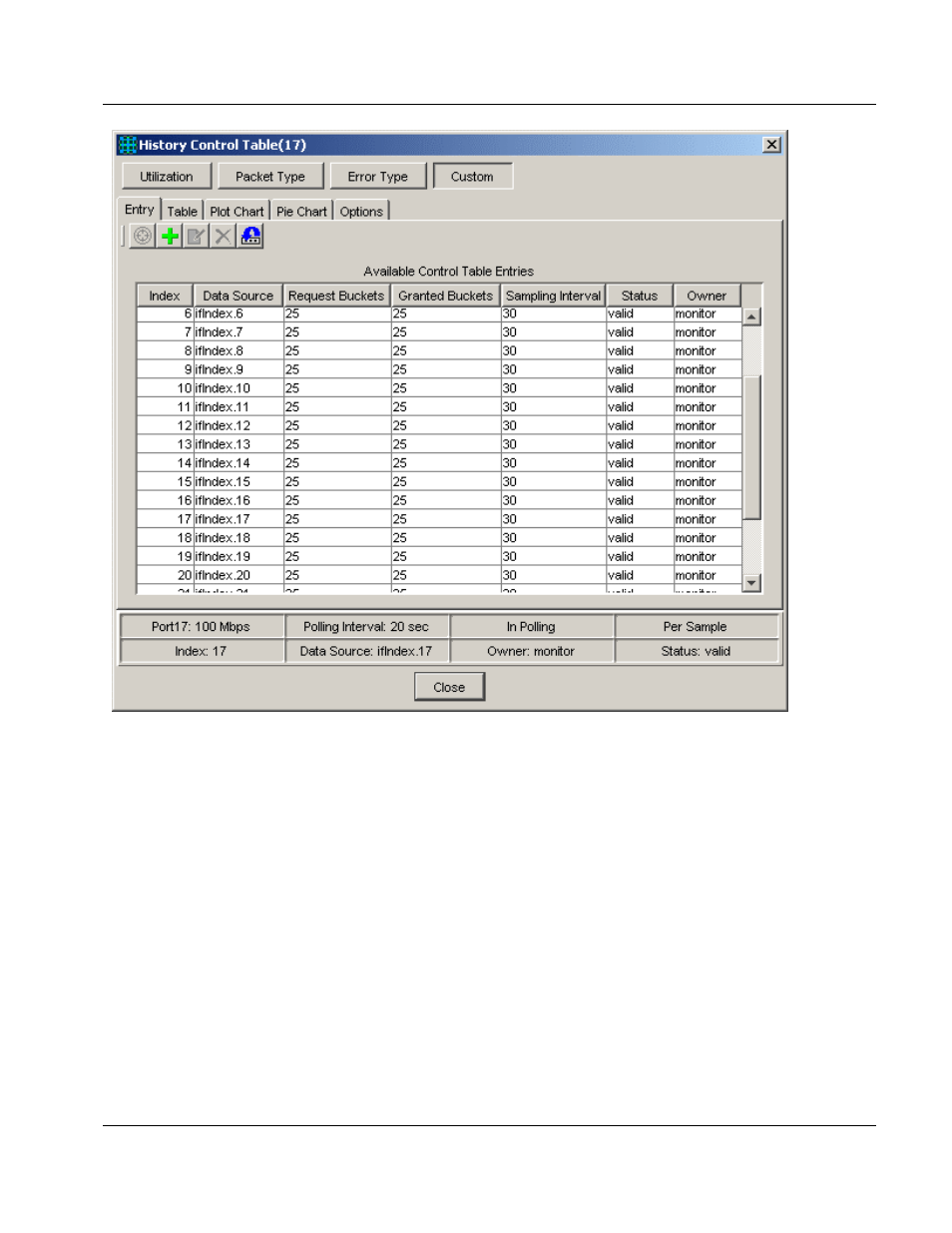Switch to the Table tab

pyautogui.click(x=182, y=212)
